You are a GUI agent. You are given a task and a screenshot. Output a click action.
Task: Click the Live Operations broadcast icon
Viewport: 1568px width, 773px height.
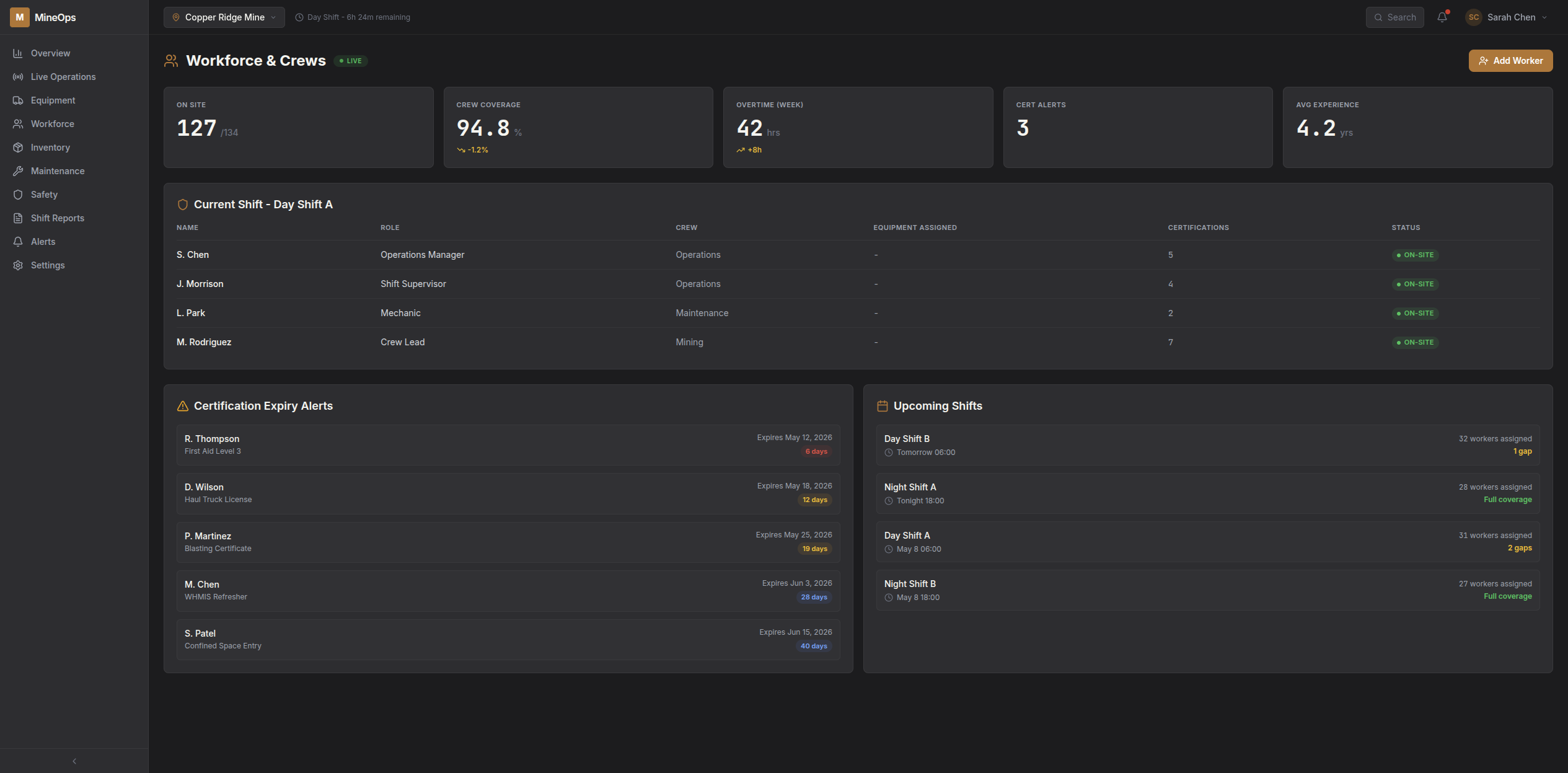pyautogui.click(x=18, y=77)
